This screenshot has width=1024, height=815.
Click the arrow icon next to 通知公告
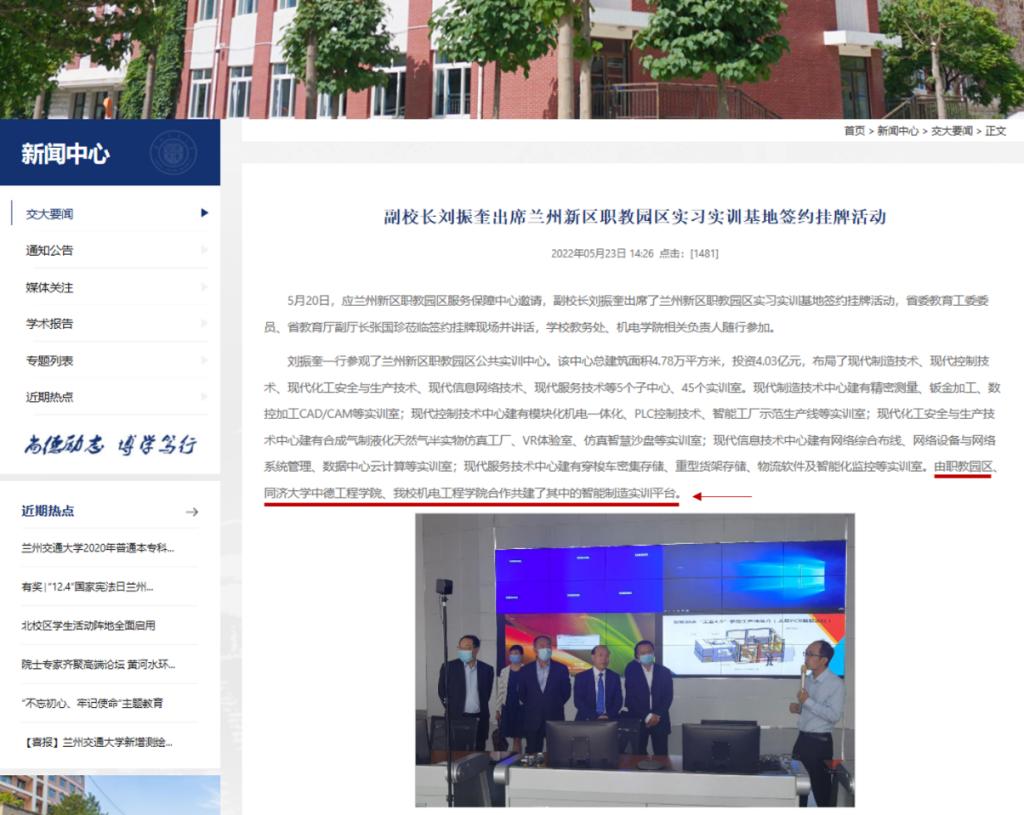(x=204, y=250)
